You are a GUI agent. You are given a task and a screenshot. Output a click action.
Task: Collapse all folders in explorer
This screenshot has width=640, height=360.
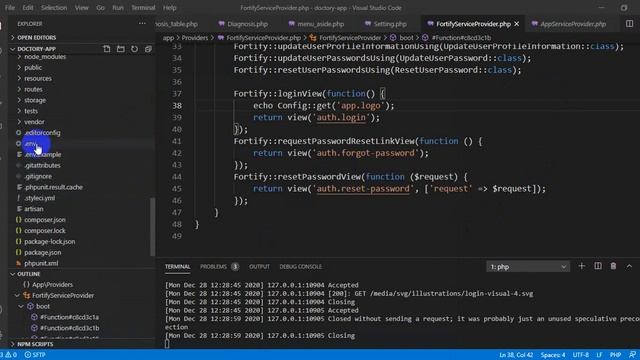click(x=148, y=49)
